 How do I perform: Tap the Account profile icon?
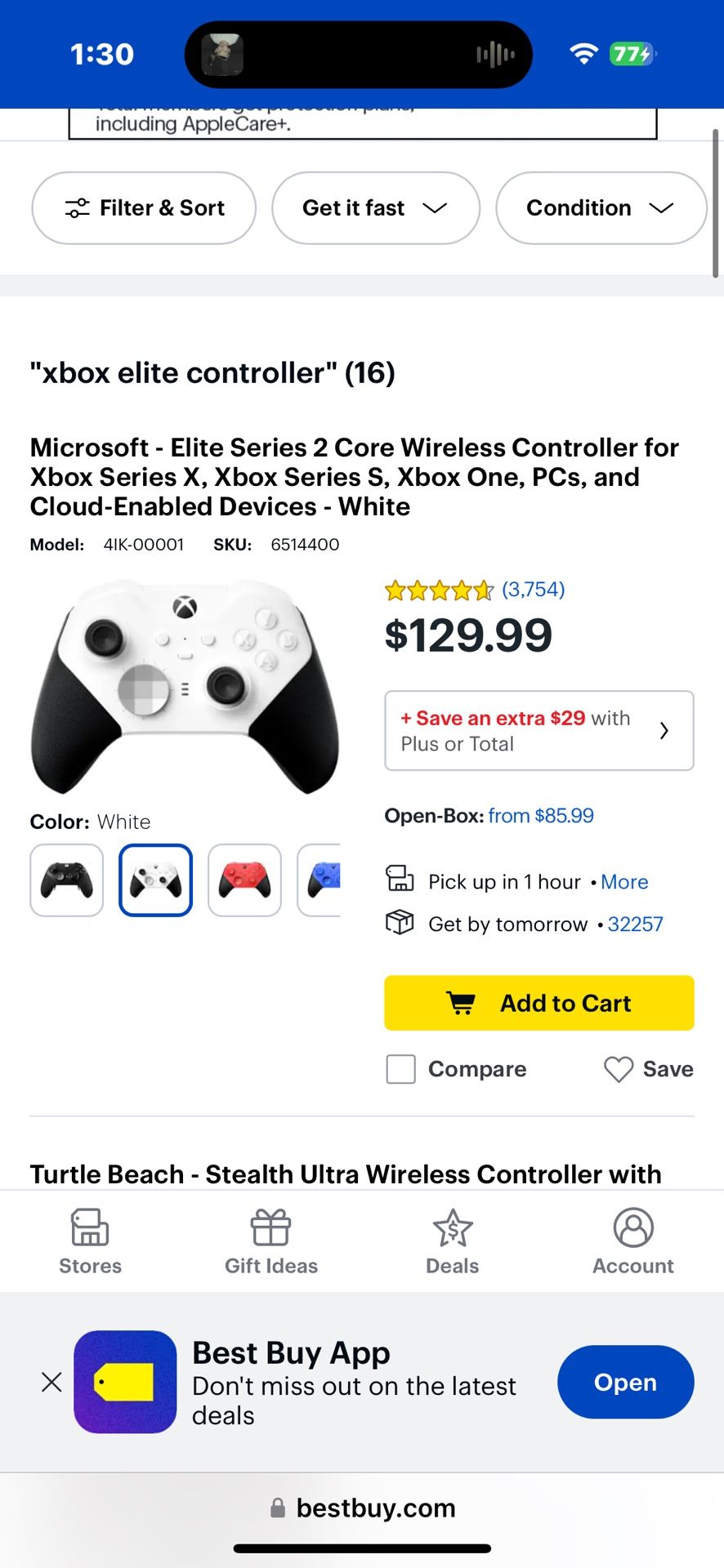point(633,1228)
